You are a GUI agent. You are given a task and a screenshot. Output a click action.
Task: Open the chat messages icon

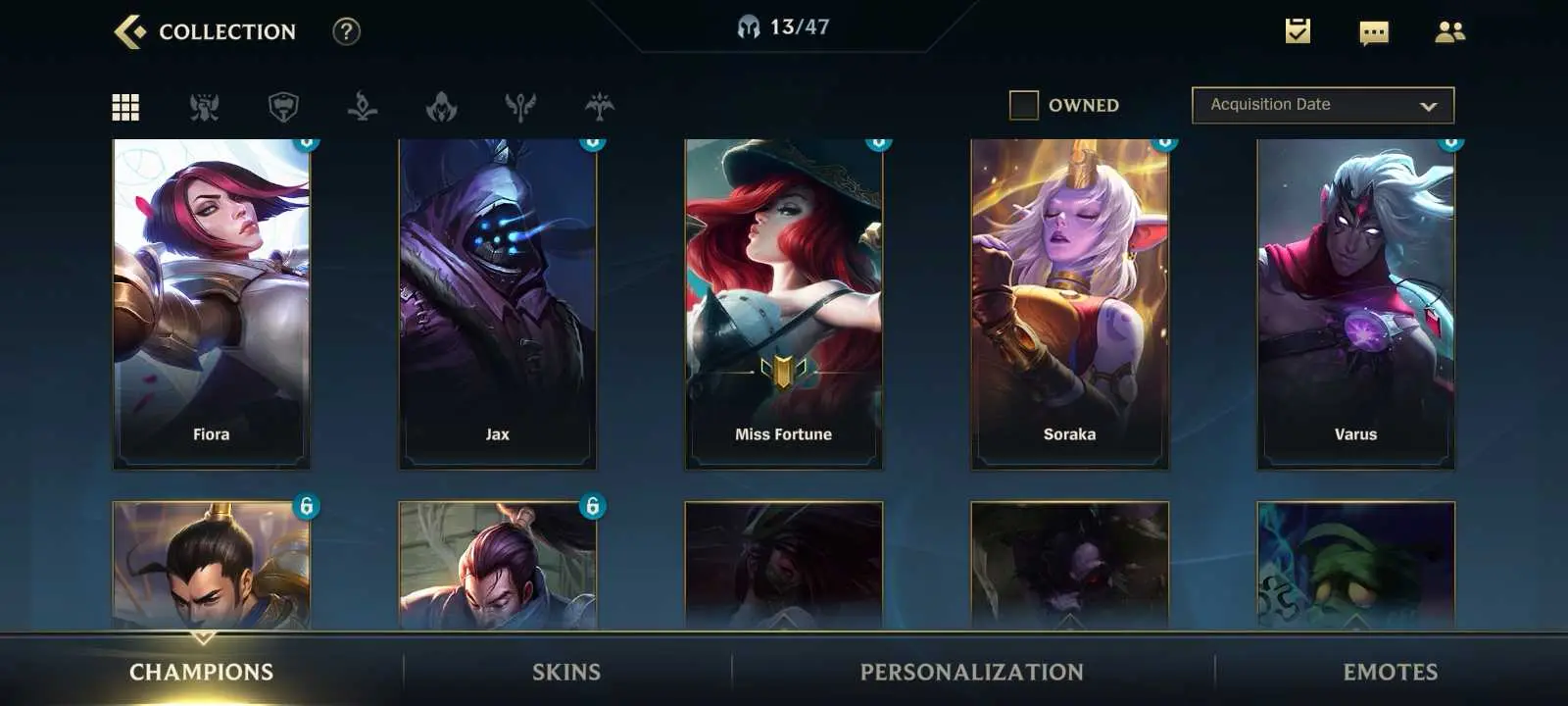tap(1374, 32)
